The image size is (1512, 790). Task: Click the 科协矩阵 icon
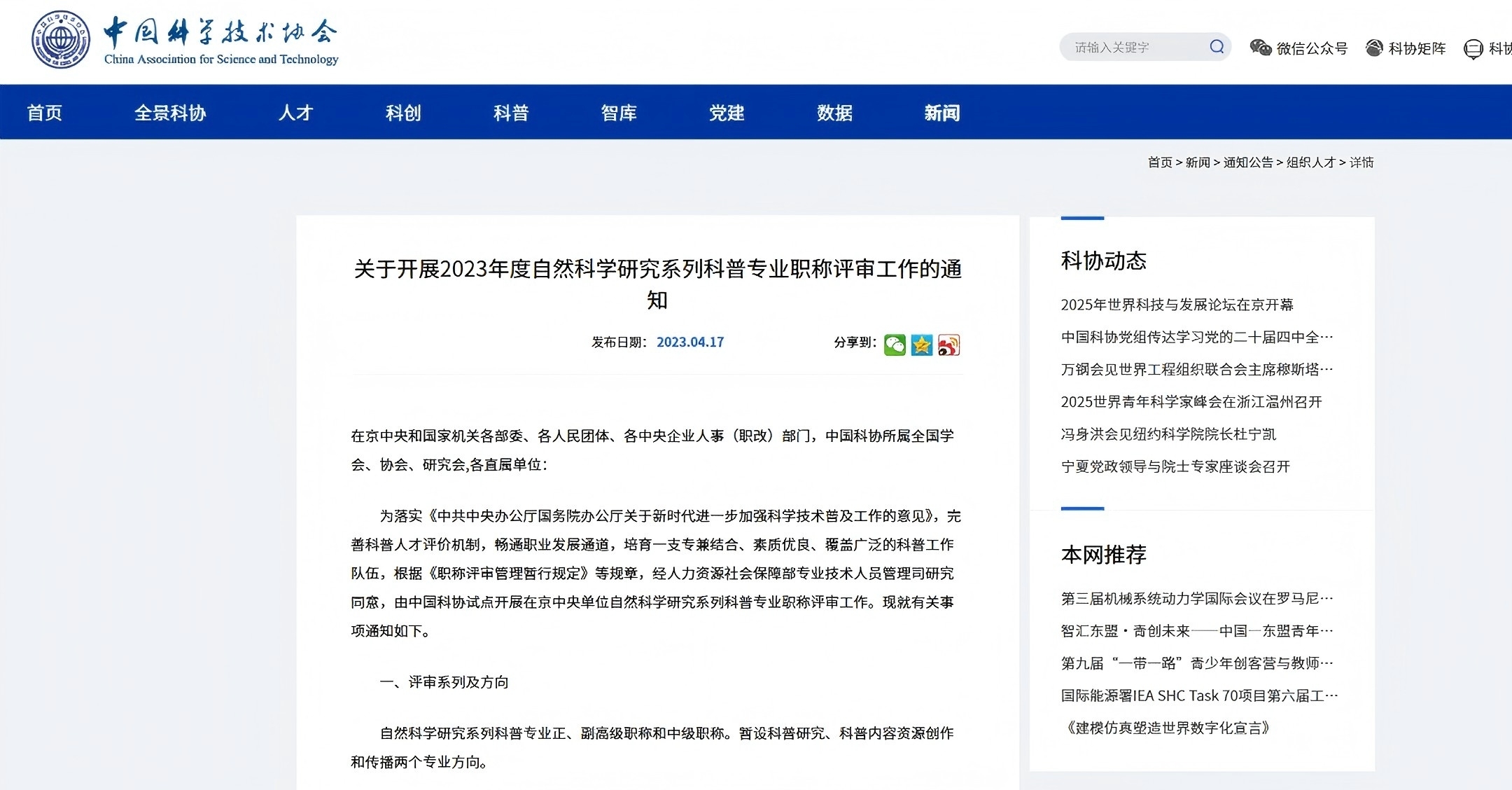tap(1375, 48)
